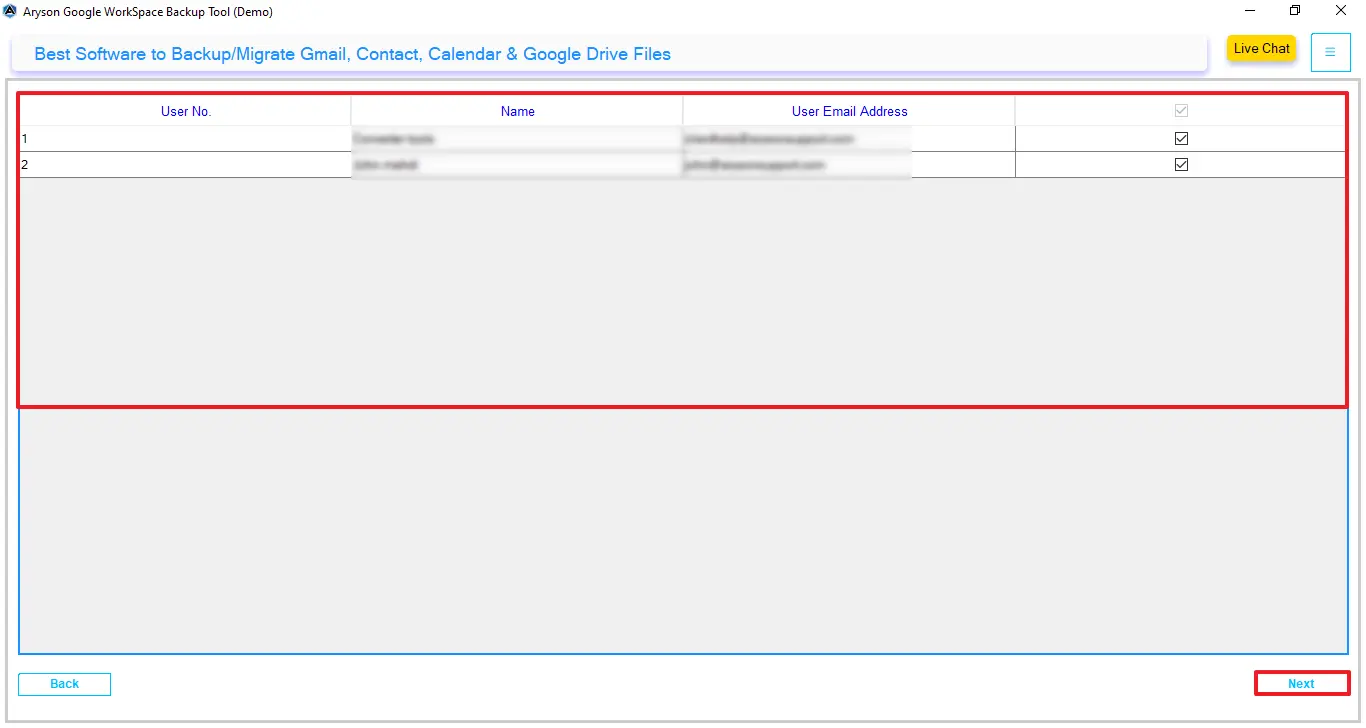Image resolution: width=1366 pixels, height=728 pixels.
Task: Maximize the application window
Action: (1295, 10)
